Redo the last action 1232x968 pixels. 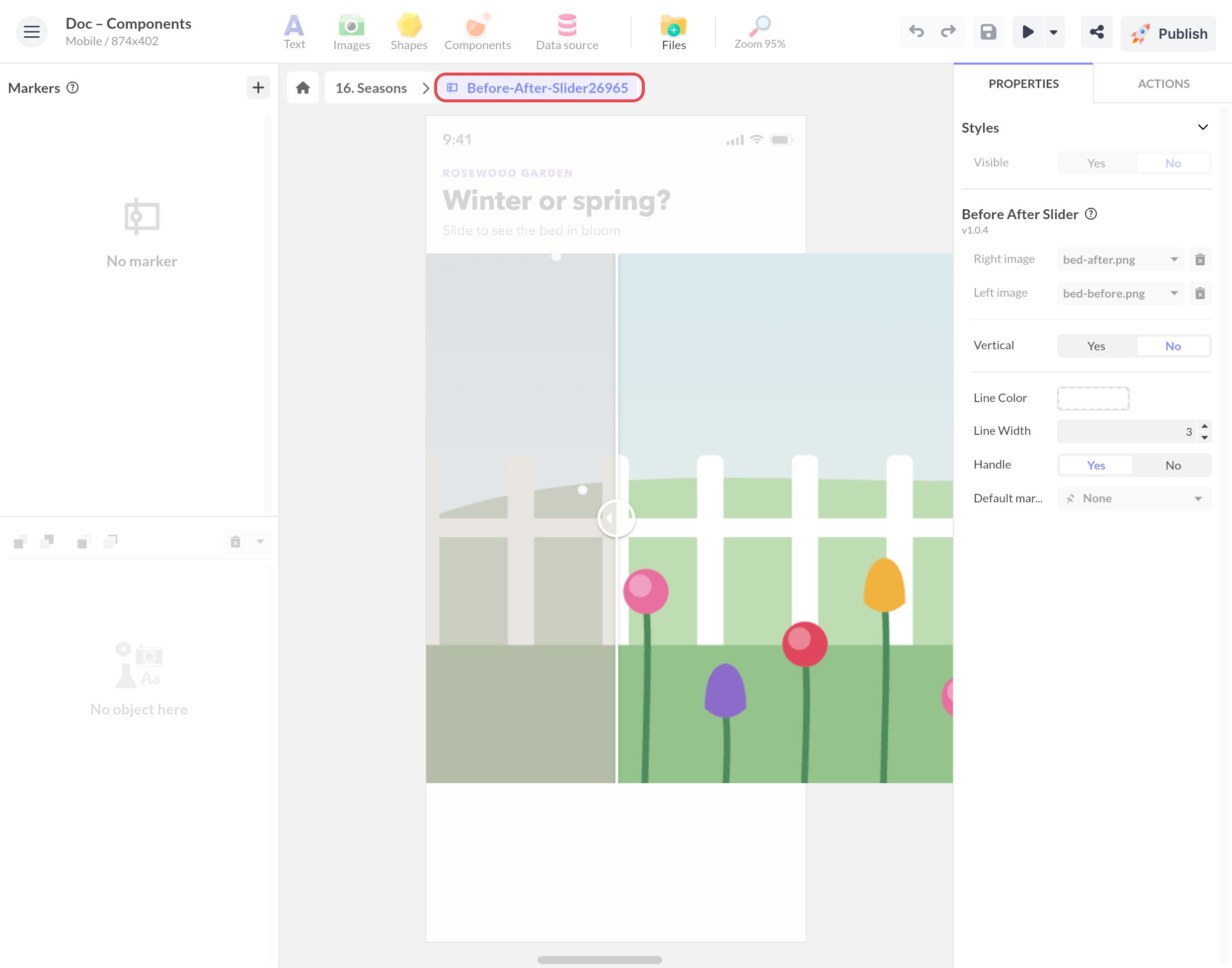point(948,32)
